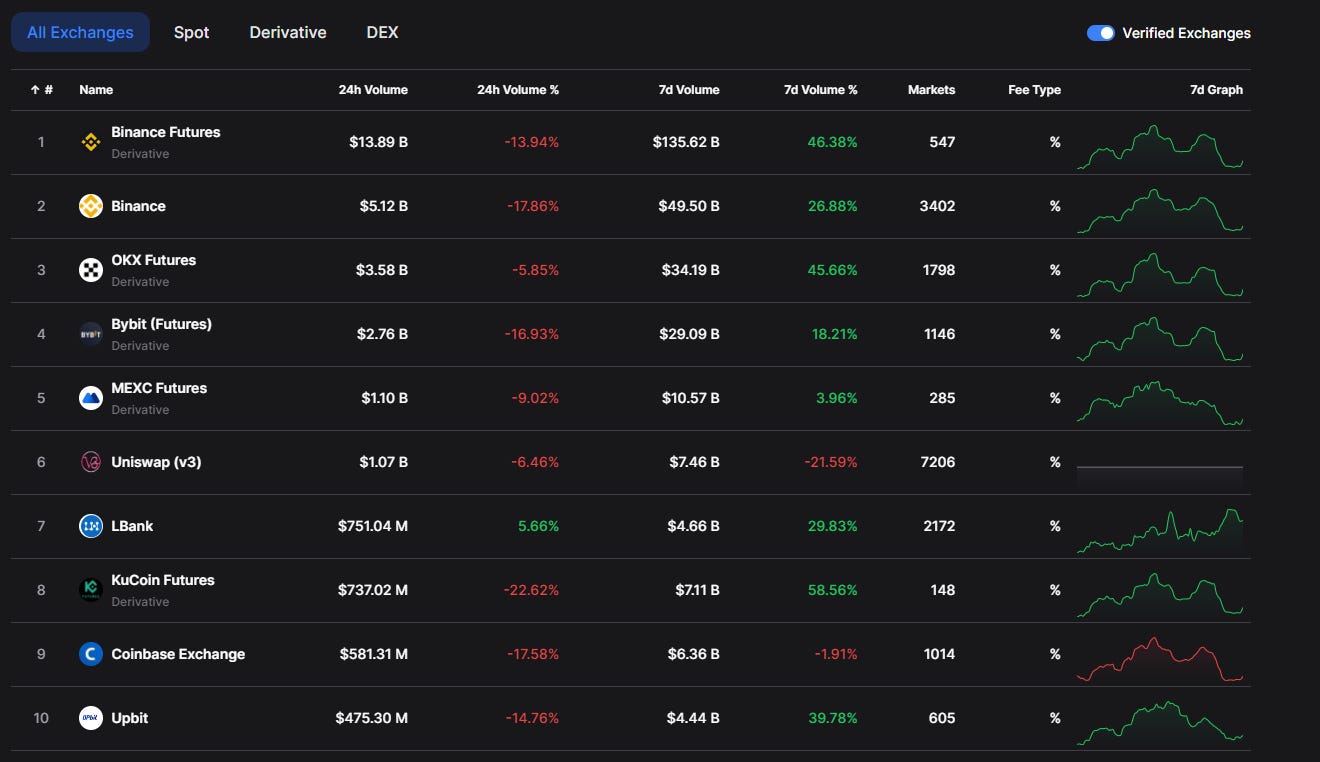
Task: Toggle the Verified Exchanges switch
Action: point(1101,33)
